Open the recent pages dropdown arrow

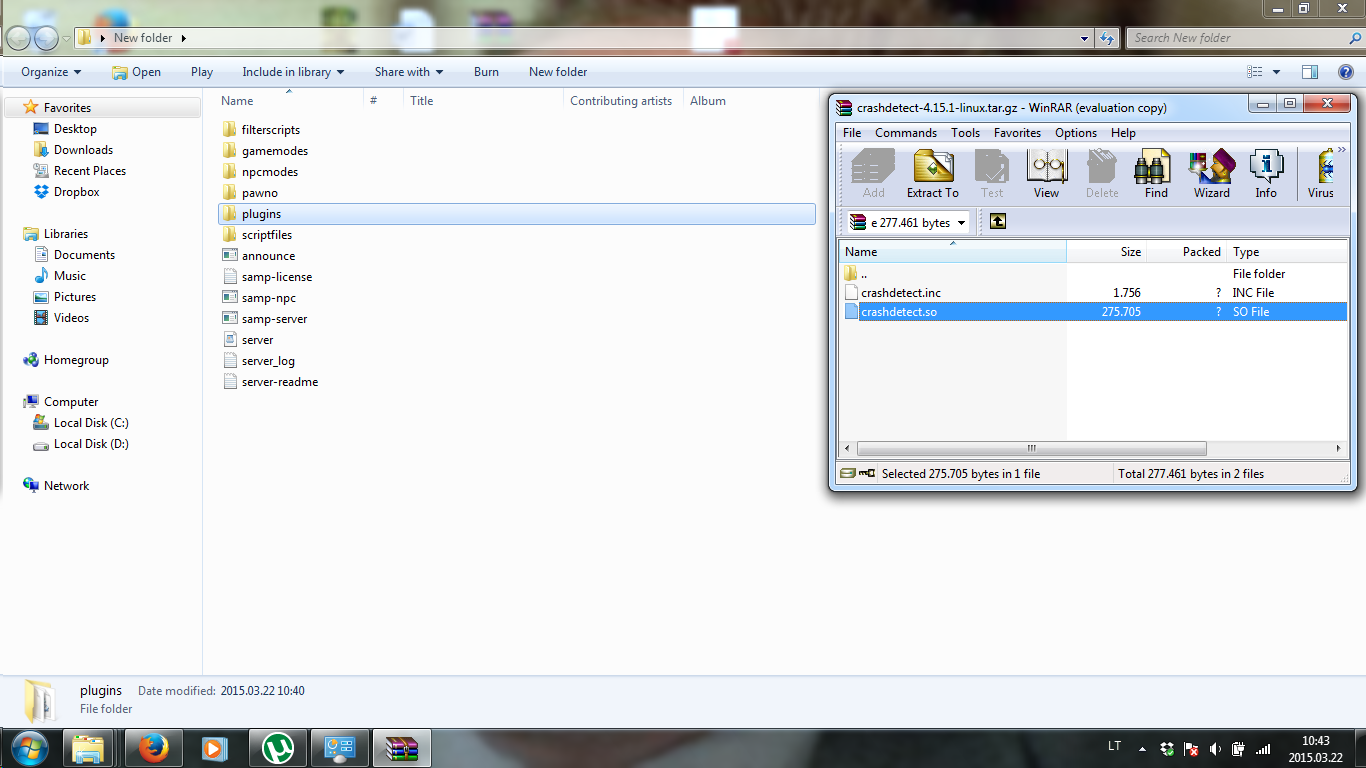coord(66,38)
